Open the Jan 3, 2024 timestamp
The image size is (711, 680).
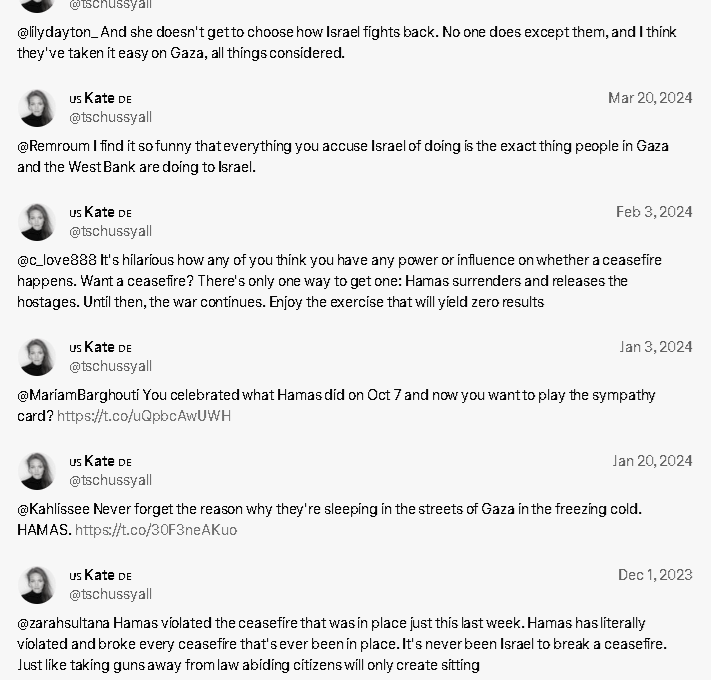coord(656,347)
